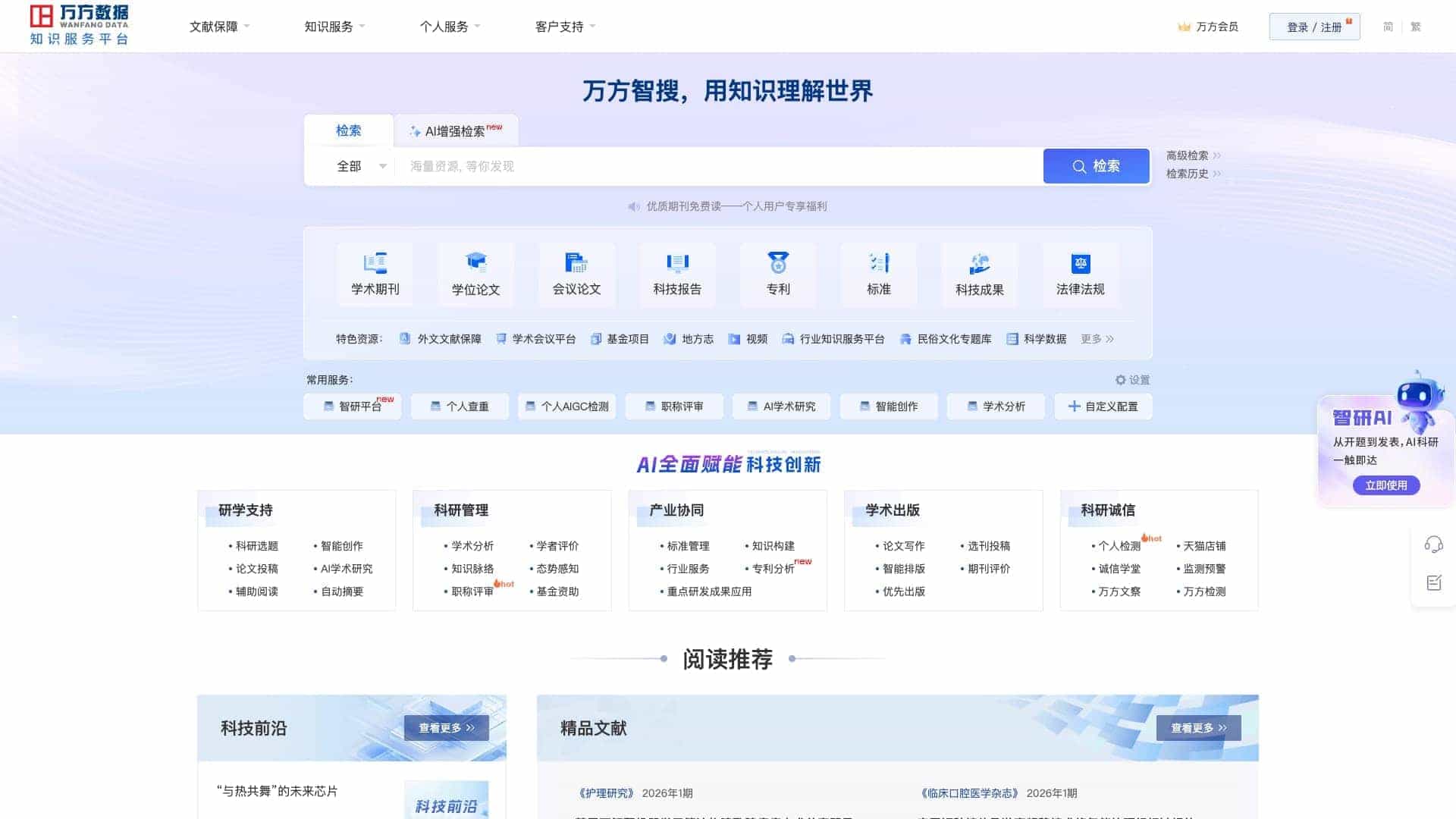Open the 法律法规 law icon
The width and height of the screenshot is (1456, 819).
coord(1081,263)
